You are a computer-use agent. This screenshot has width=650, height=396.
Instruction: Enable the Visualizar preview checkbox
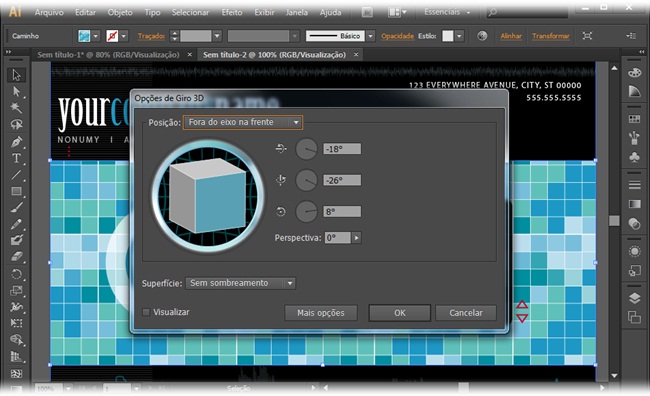coord(146,312)
